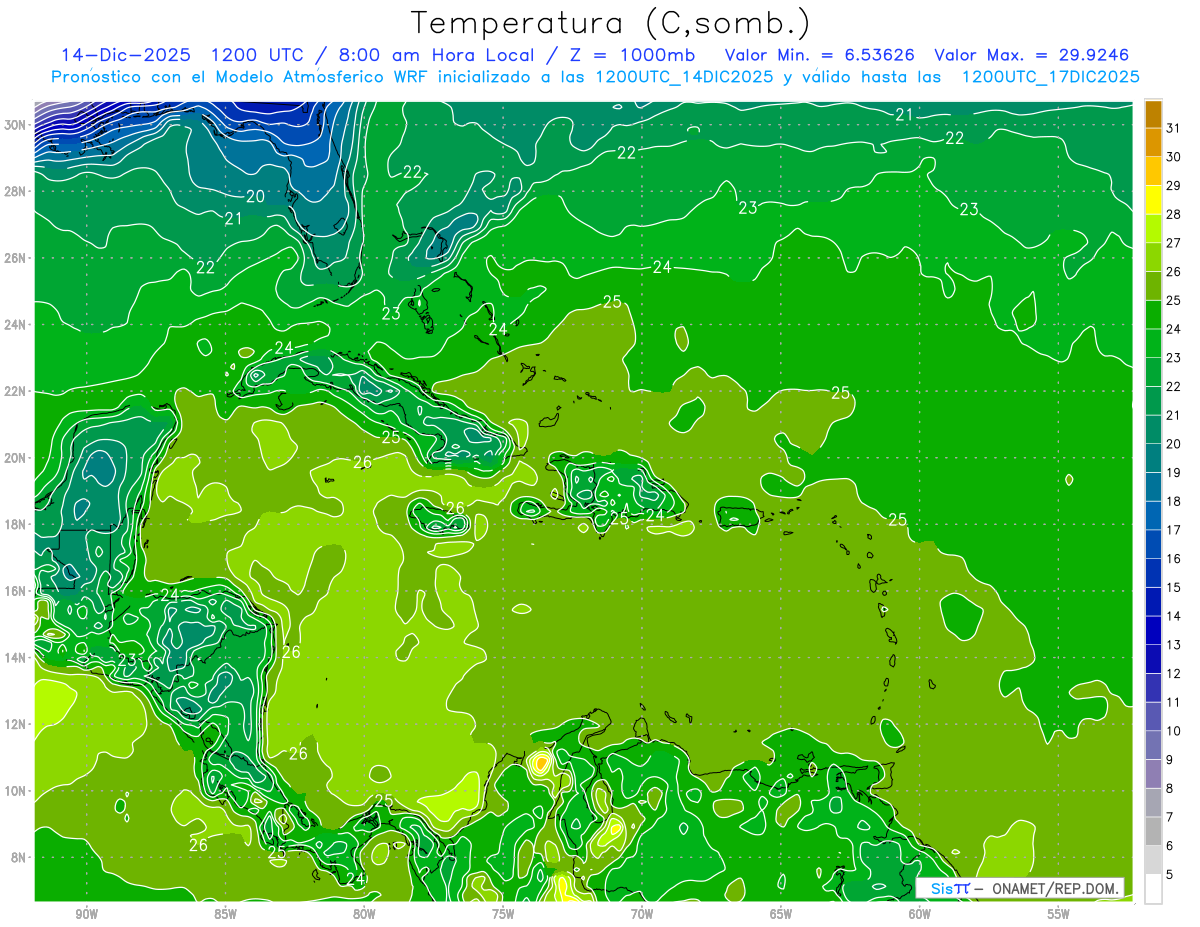Click the 14N latitude label

click(x=17, y=658)
